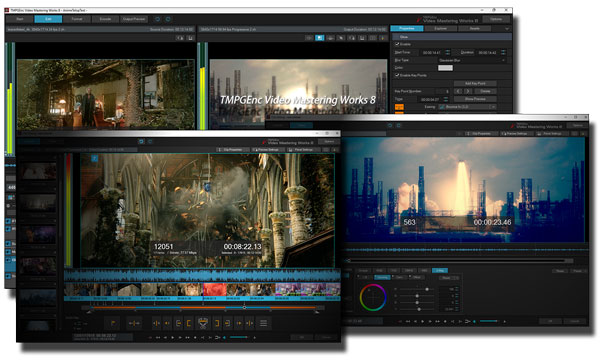Open Clip Properties in the cut editor window
This screenshot has width=600, height=360.
click(x=233, y=150)
